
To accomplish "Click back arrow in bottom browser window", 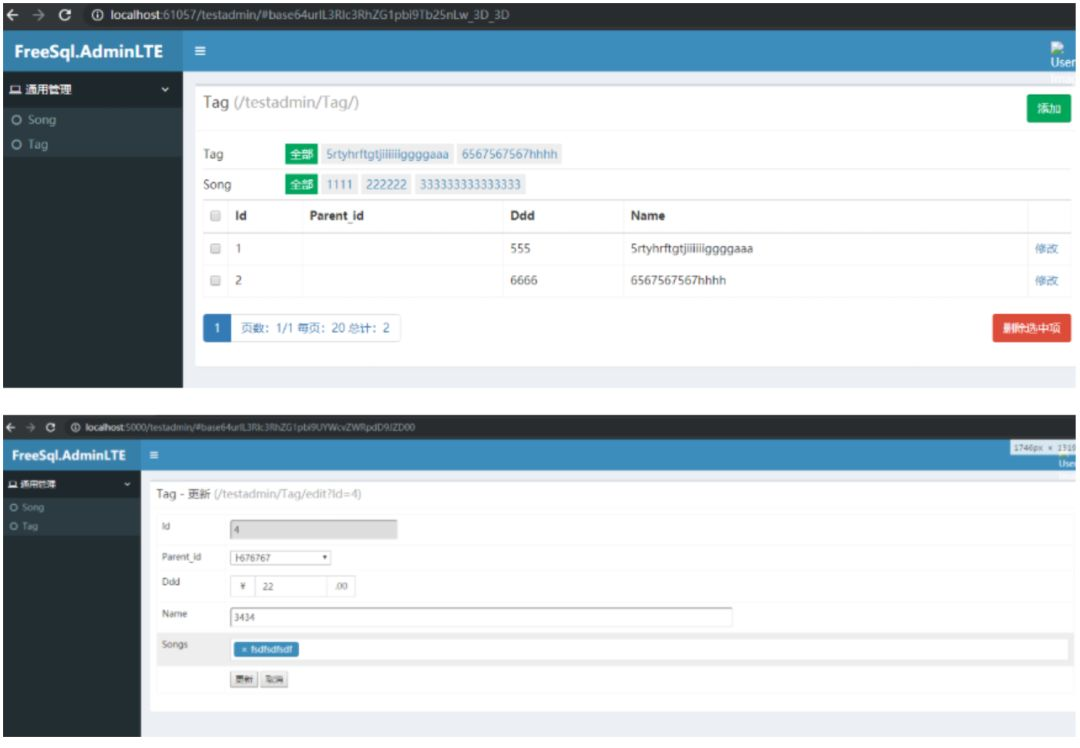I will click(x=10, y=427).
